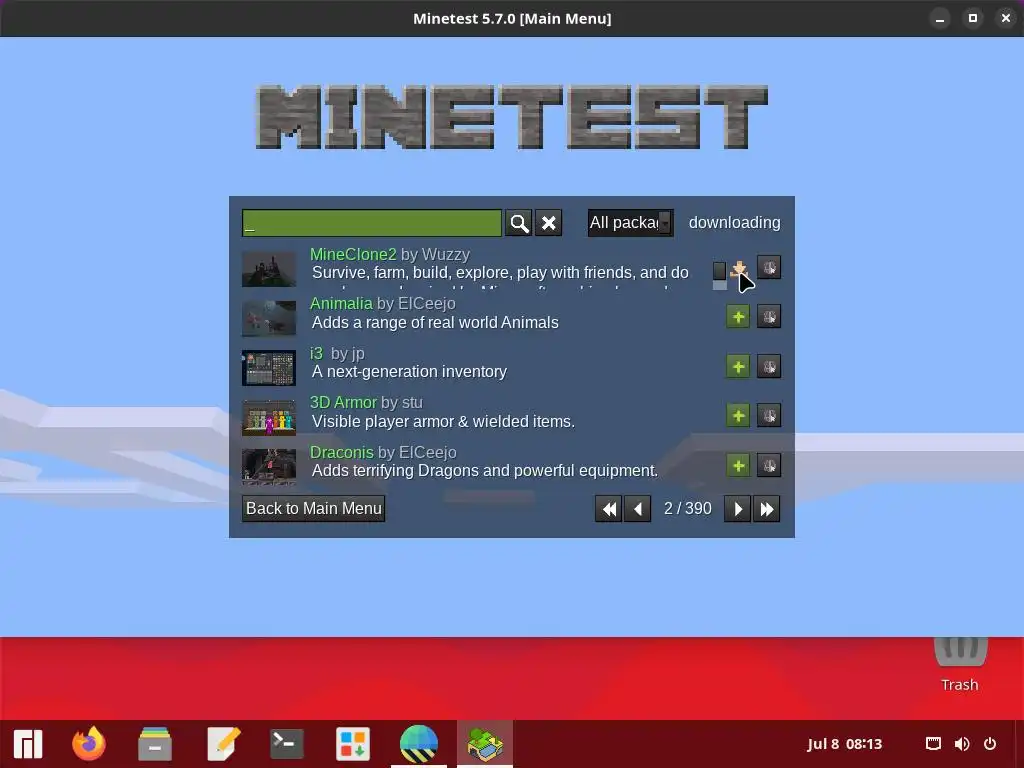
Task: Click the 'i3' package title
Action: (317, 353)
